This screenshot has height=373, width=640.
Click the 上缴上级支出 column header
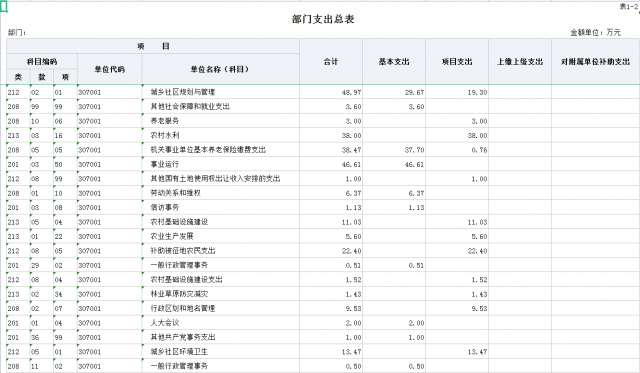tap(520, 62)
